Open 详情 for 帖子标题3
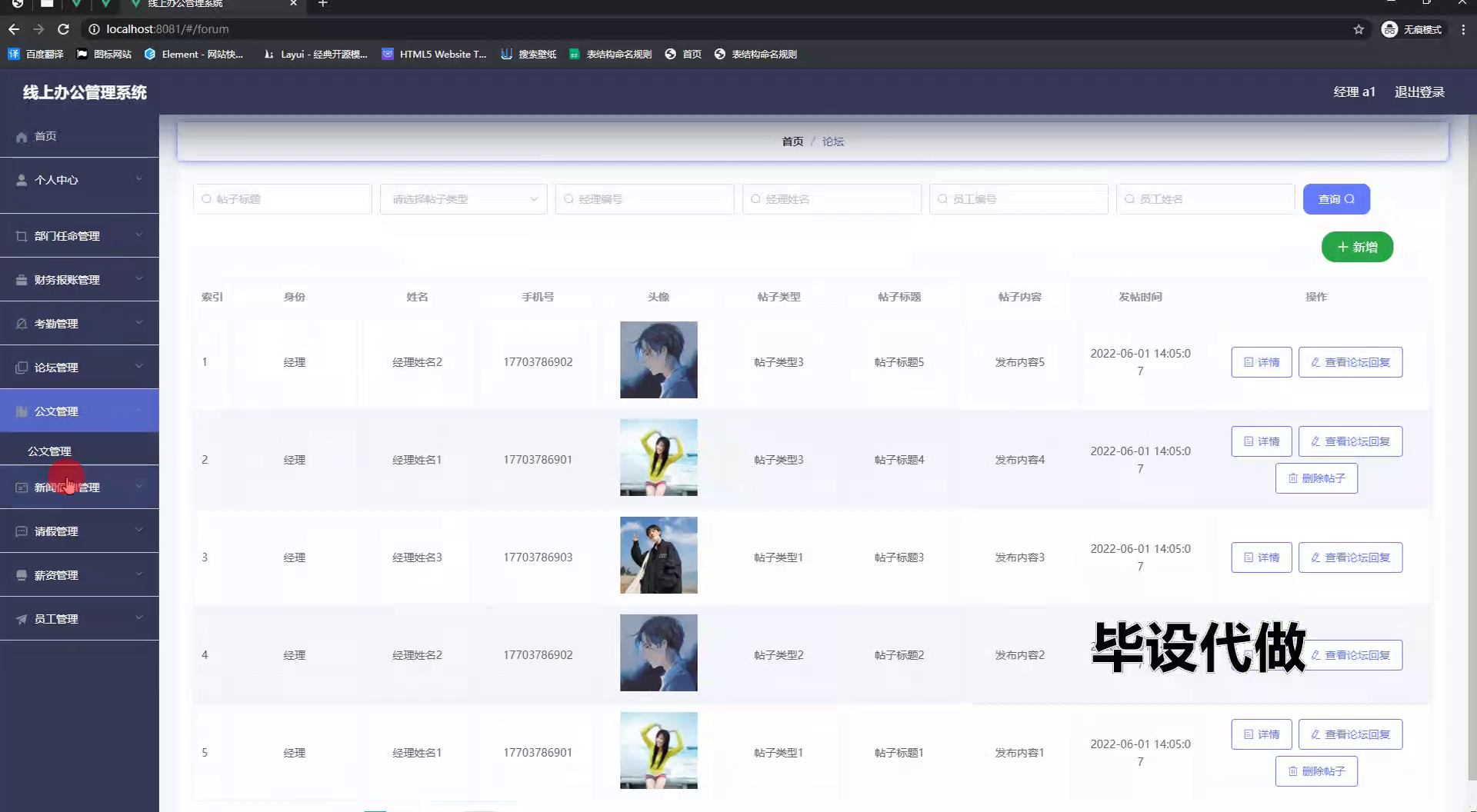This screenshot has width=1477, height=812. coord(1262,557)
